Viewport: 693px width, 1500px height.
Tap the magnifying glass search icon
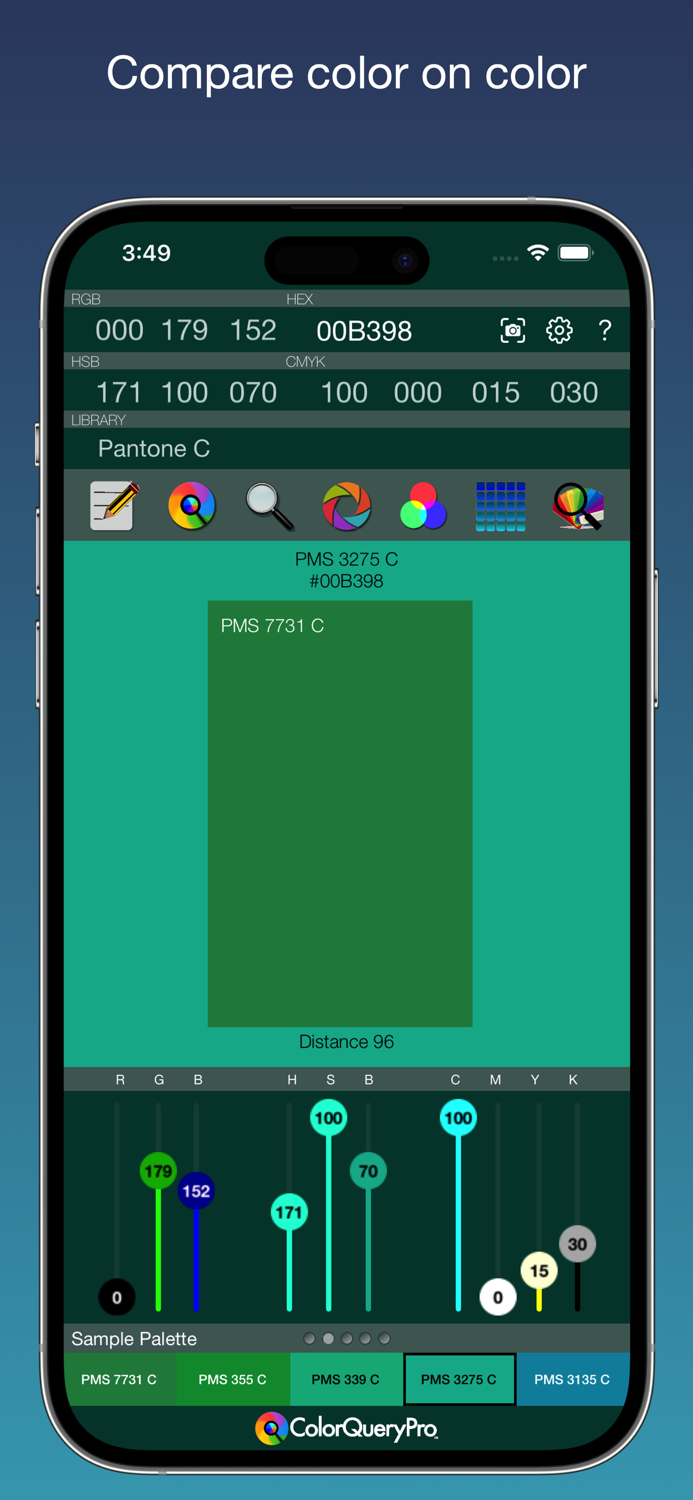coord(269,506)
